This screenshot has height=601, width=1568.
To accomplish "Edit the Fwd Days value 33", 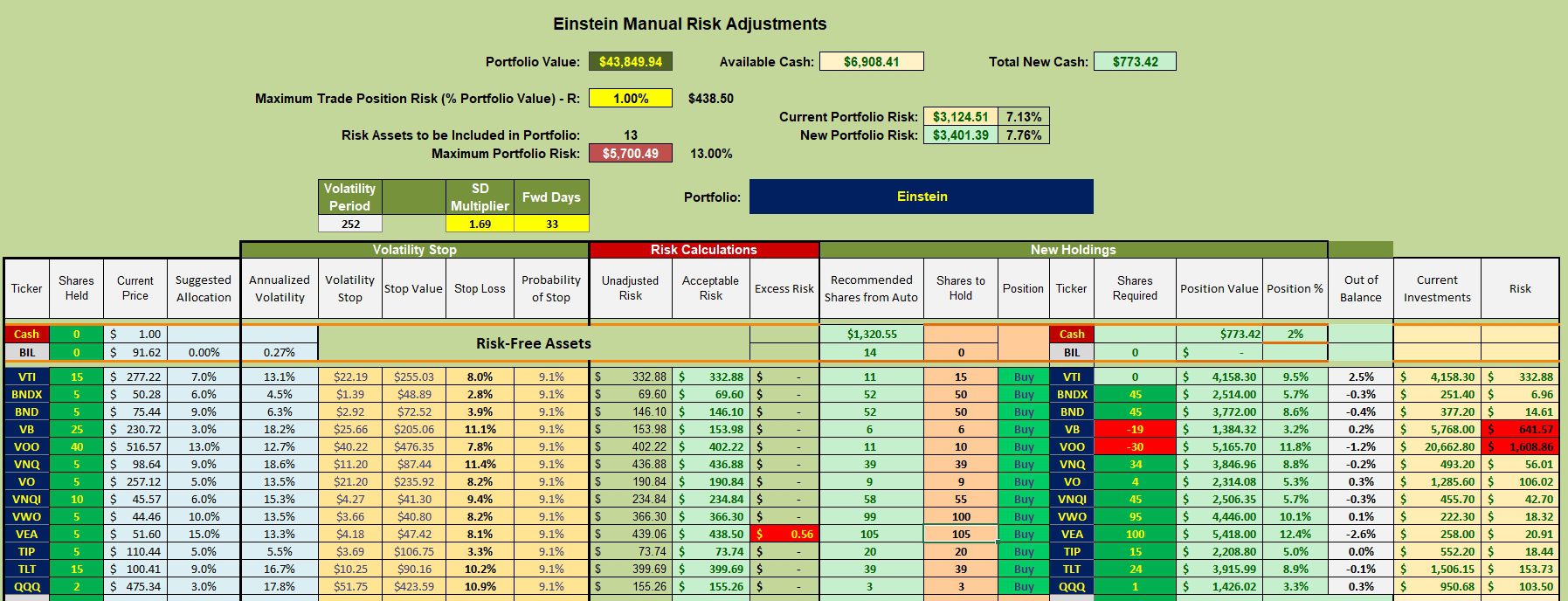I will coord(551,224).
